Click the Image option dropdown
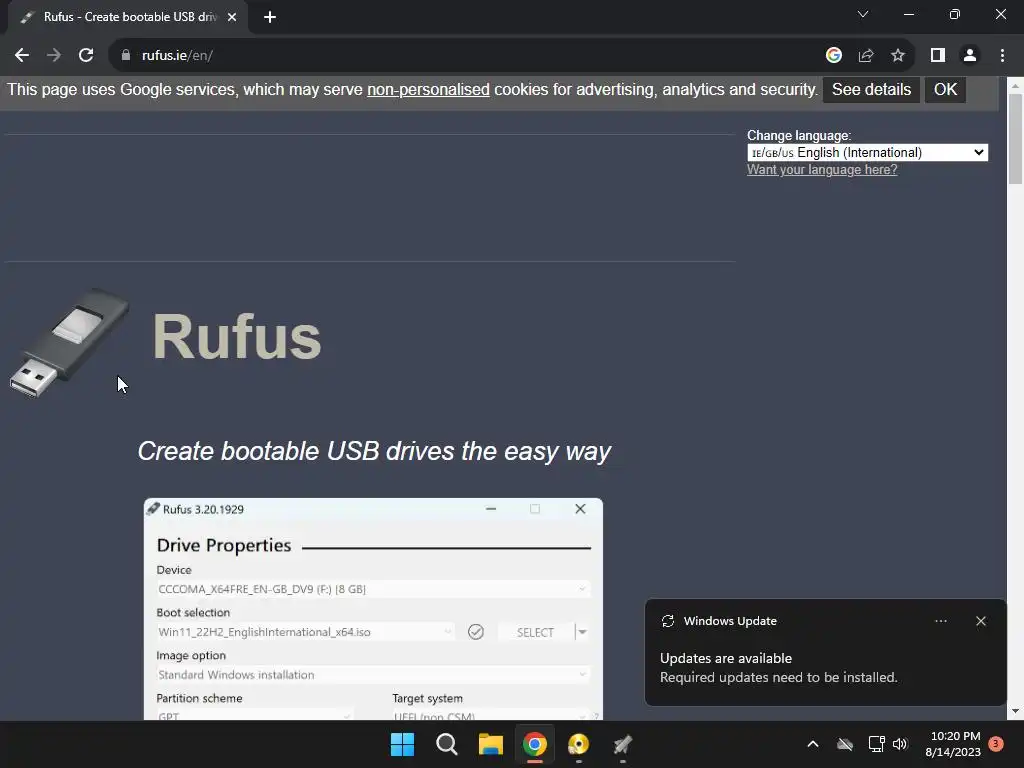1024x768 pixels. (x=373, y=675)
